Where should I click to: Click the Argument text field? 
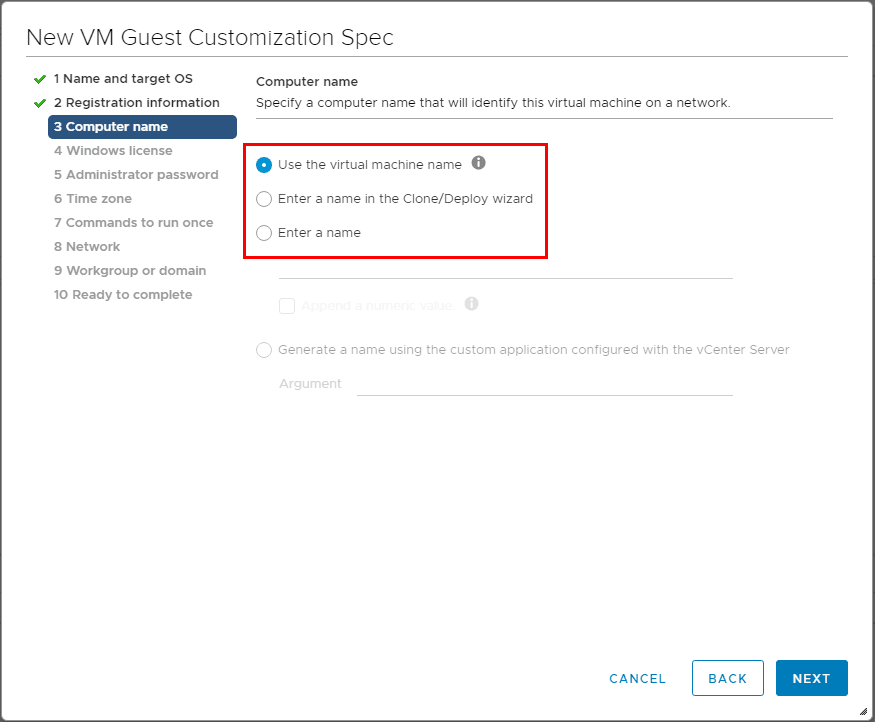pyautogui.click(x=544, y=384)
